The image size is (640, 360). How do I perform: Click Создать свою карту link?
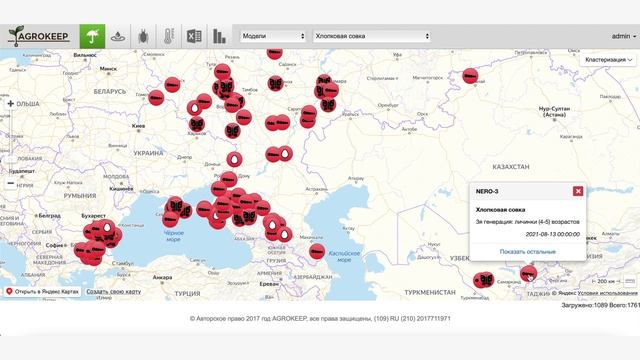pyautogui.click(x=113, y=291)
